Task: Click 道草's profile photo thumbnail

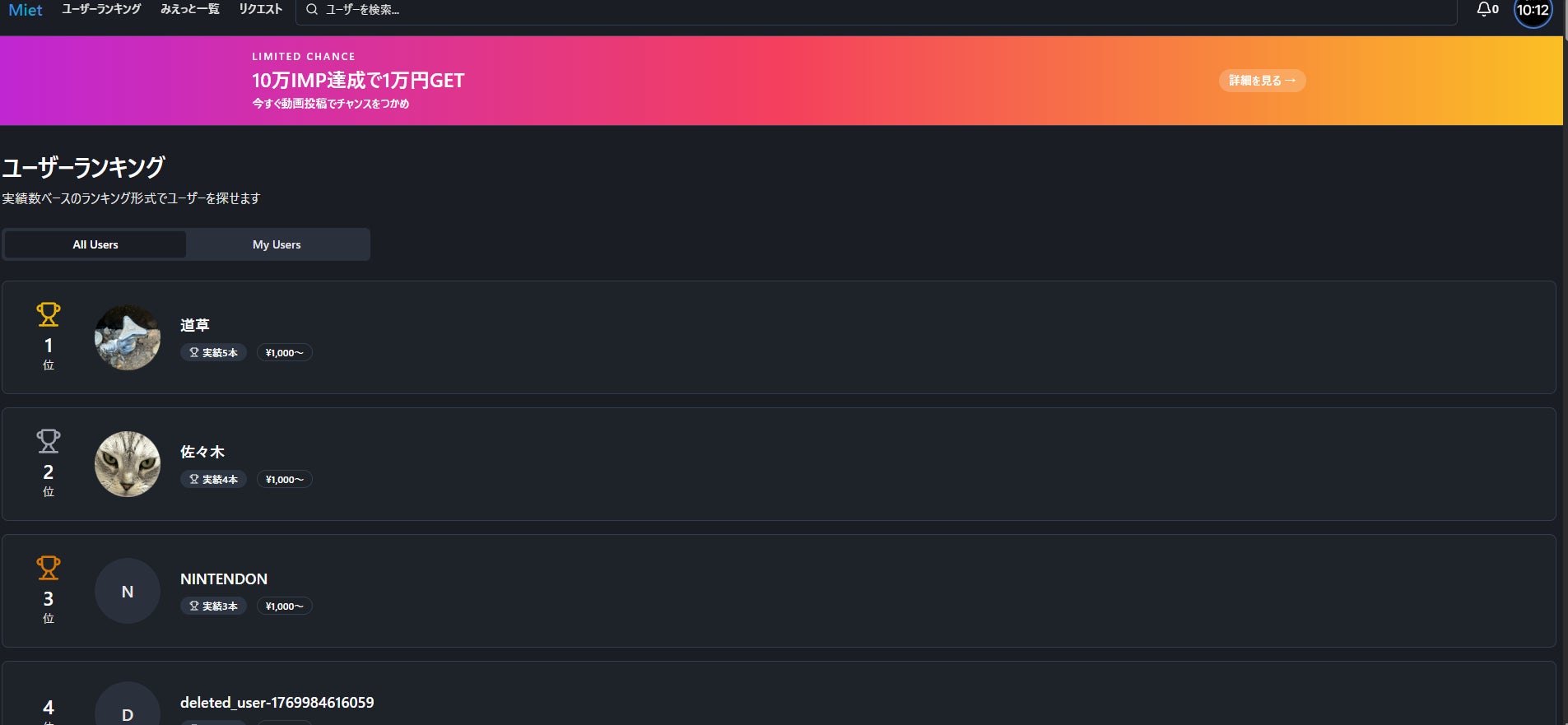Action: tap(128, 337)
